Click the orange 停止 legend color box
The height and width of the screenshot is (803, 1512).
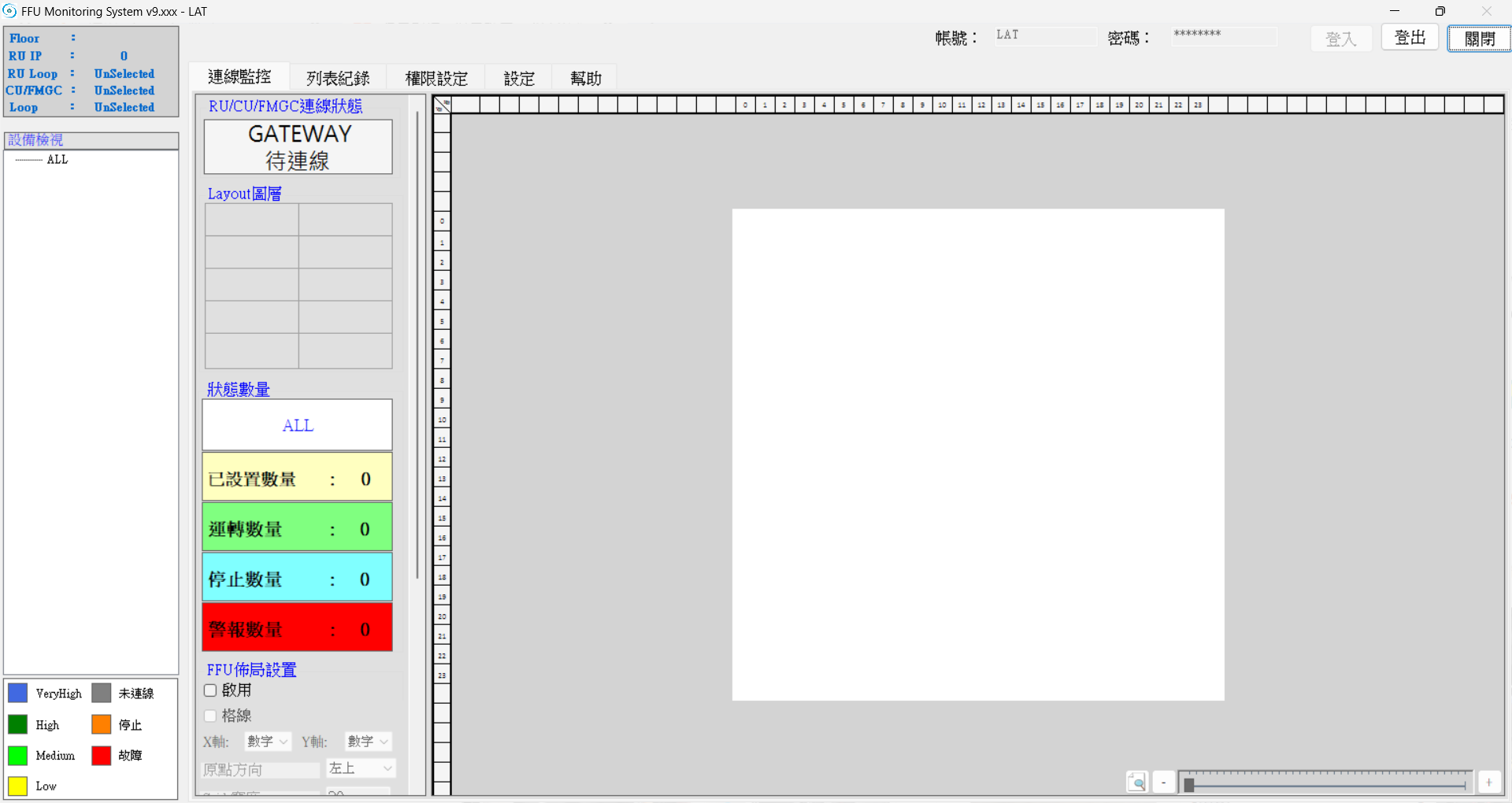(x=102, y=724)
